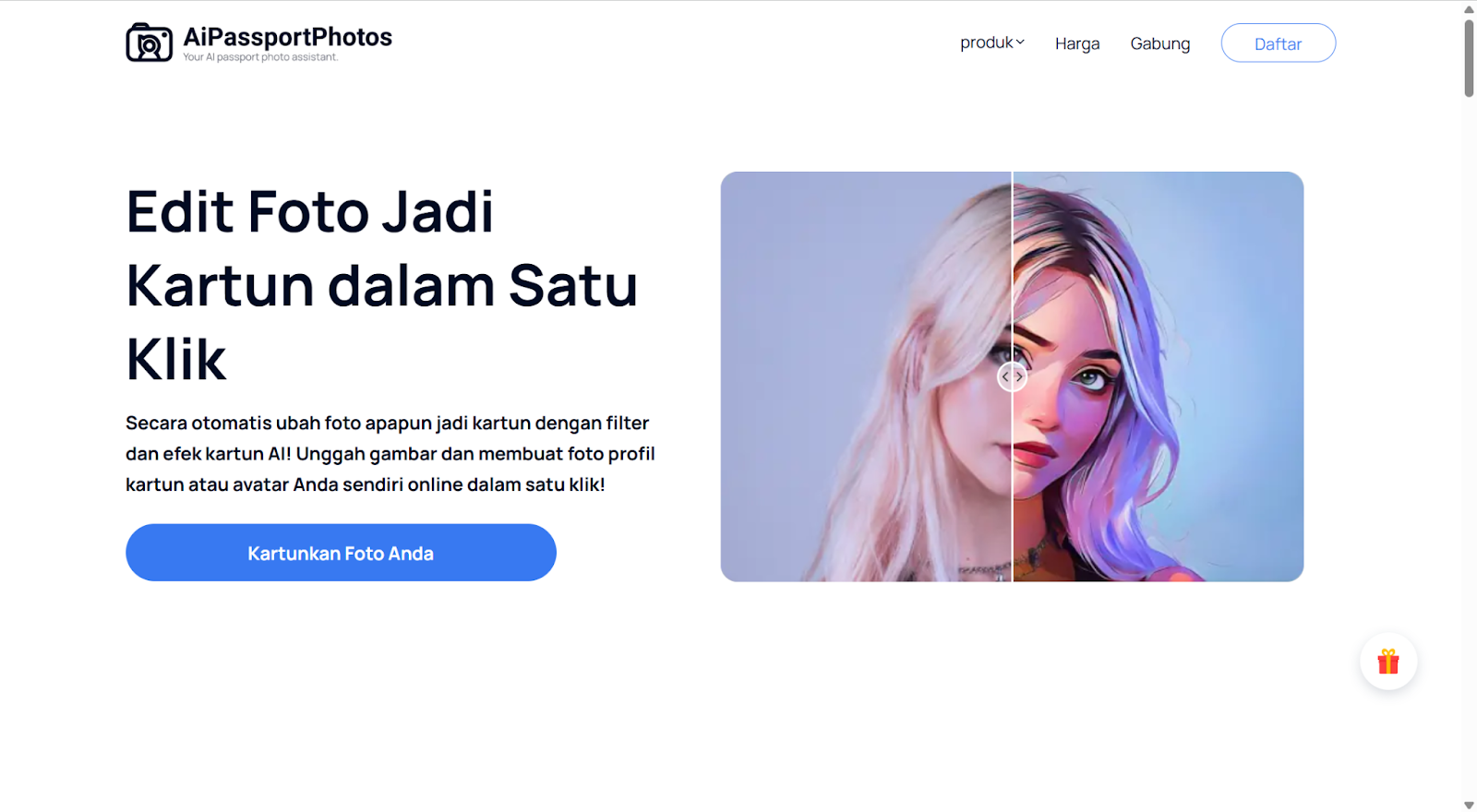The image size is (1477, 812).
Task: Click the 'Edit Foto Jadi Kartun' heading
Action: (381, 285)
